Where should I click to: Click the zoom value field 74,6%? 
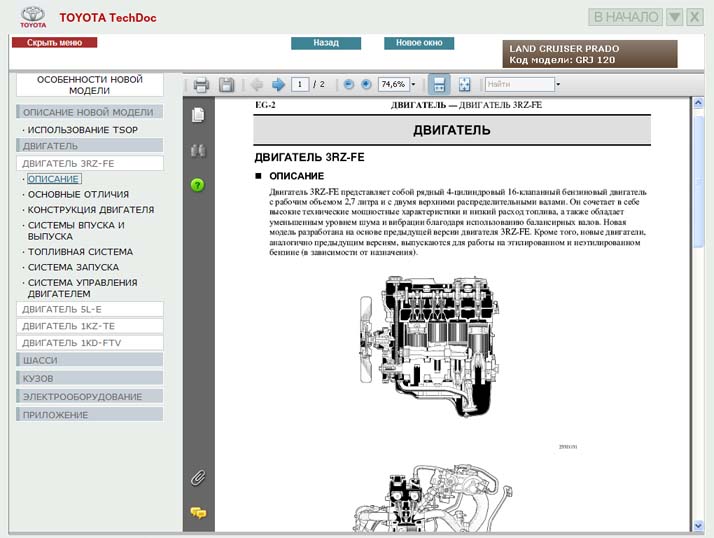[x=394, y=84]
